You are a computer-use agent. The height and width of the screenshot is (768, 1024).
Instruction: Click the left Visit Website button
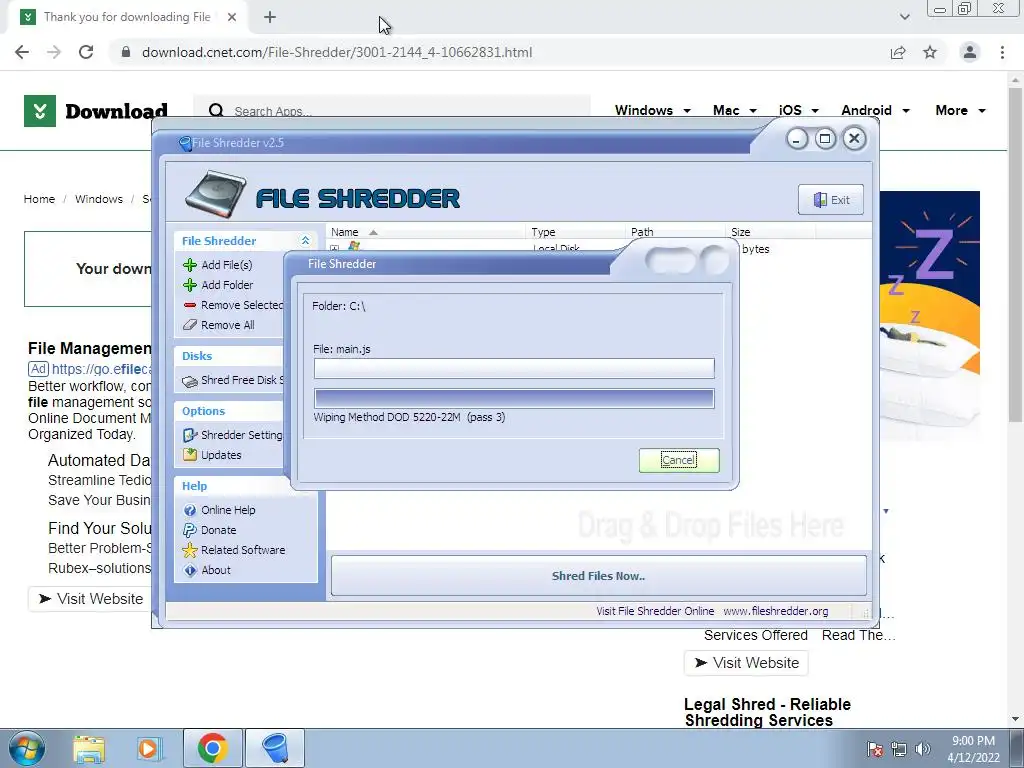91,599
